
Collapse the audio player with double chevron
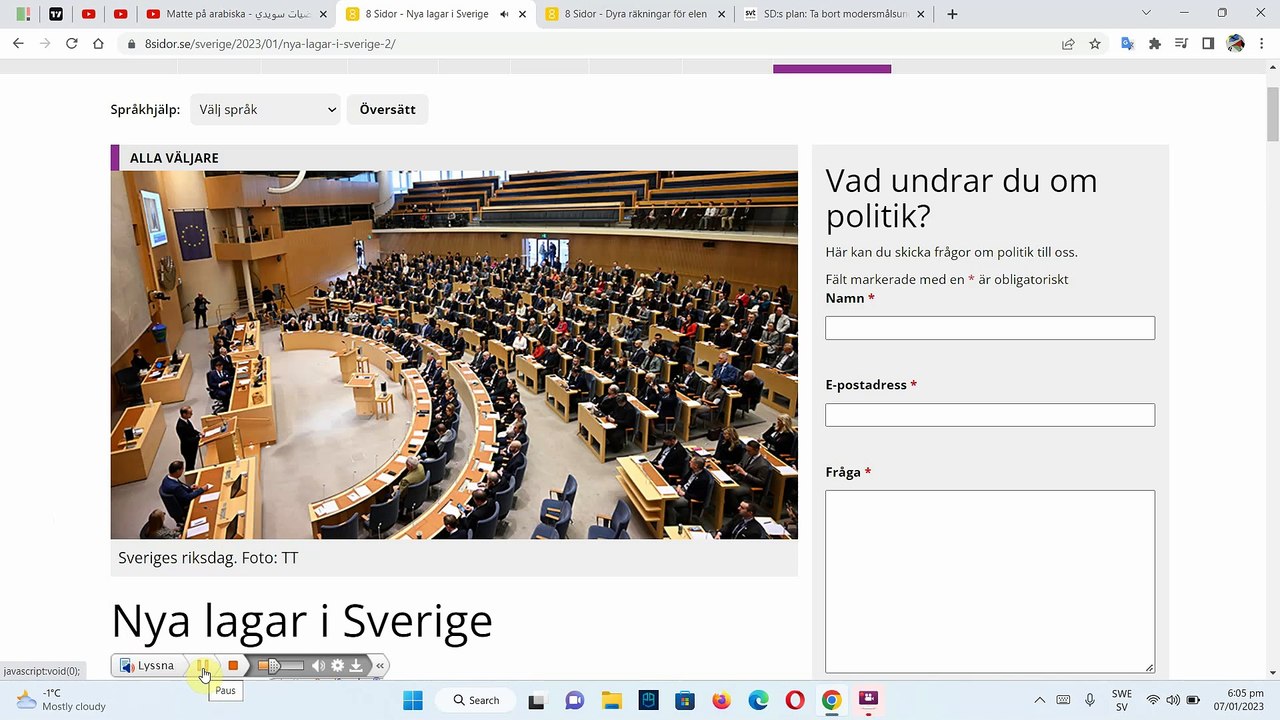click(x=380, y=665)
